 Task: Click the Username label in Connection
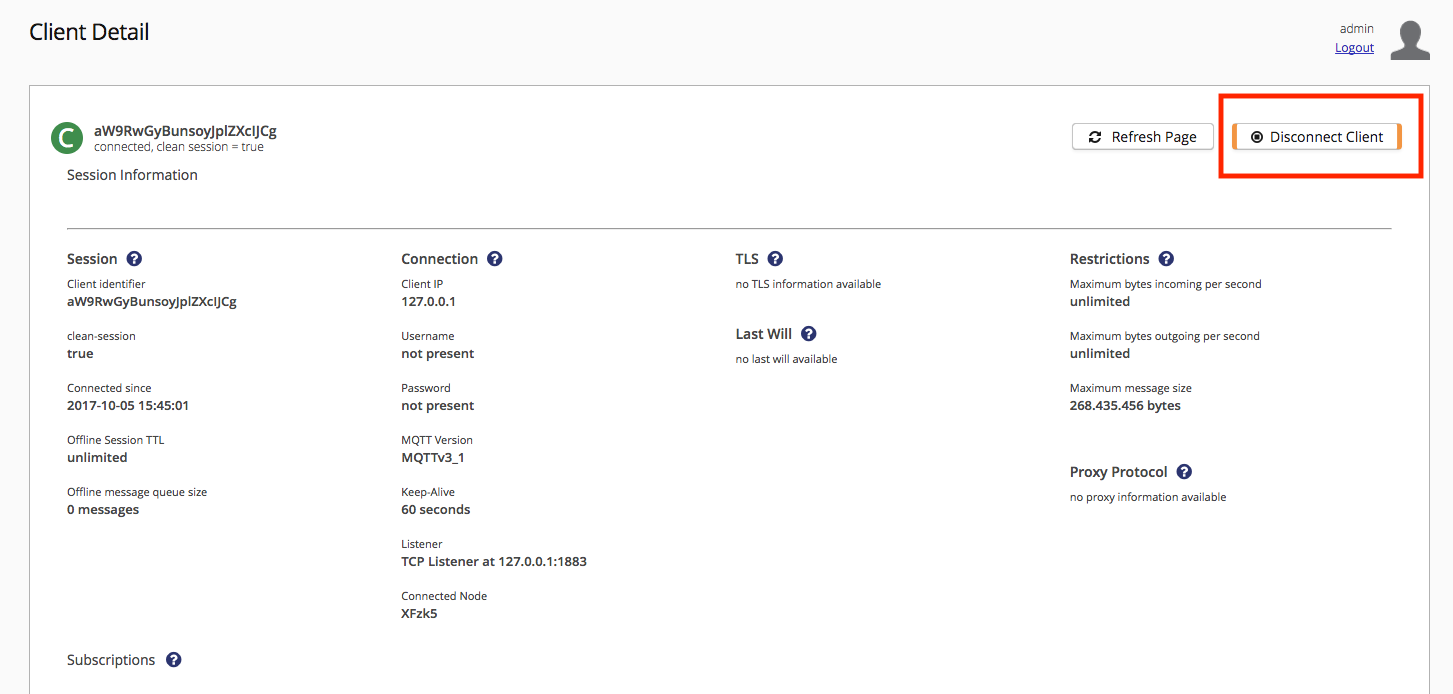(x=428, y=336)
